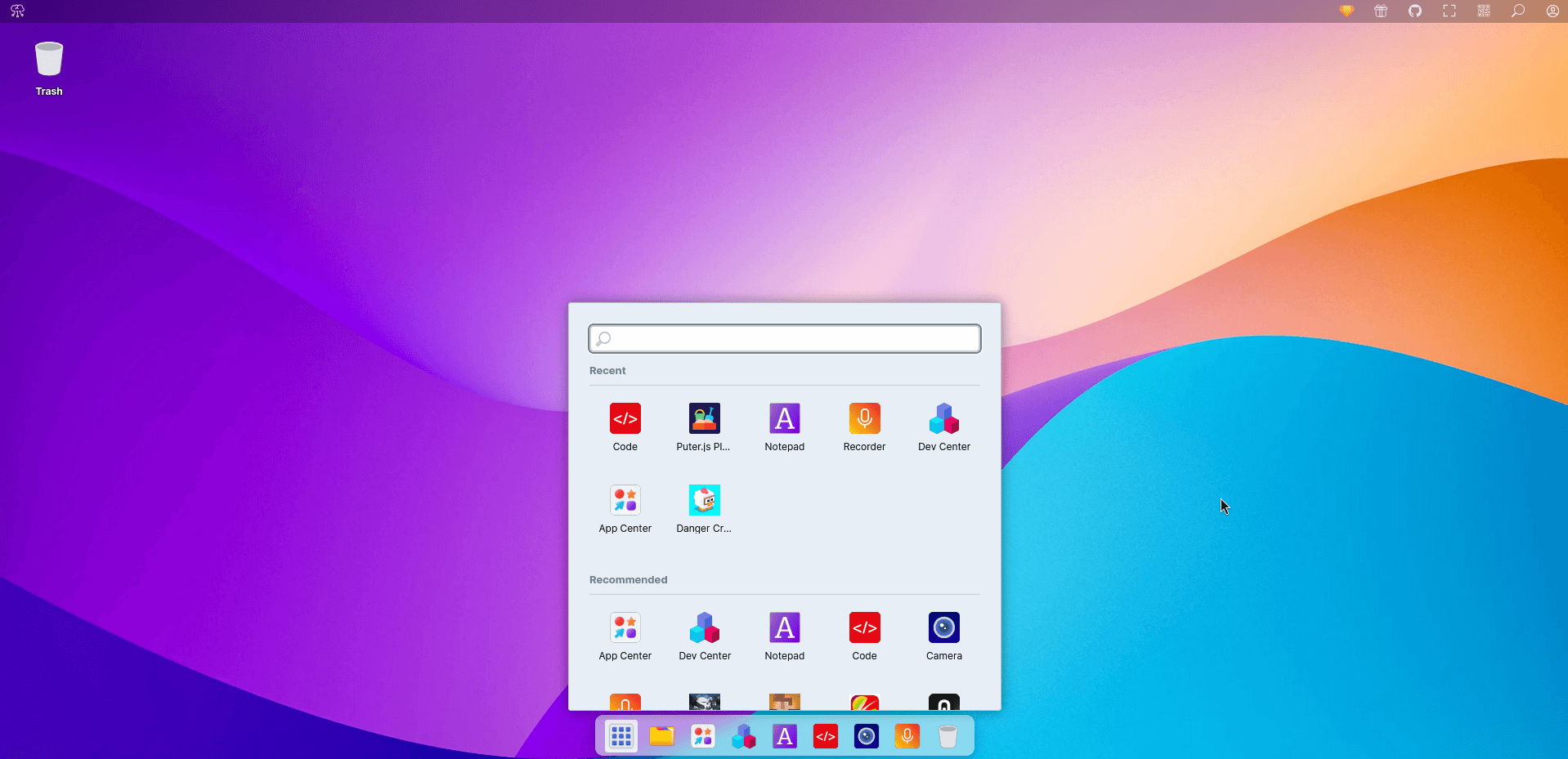Click the launcher search input field
The height and width of the screenshot is (759, 1568).
[783, 338]
